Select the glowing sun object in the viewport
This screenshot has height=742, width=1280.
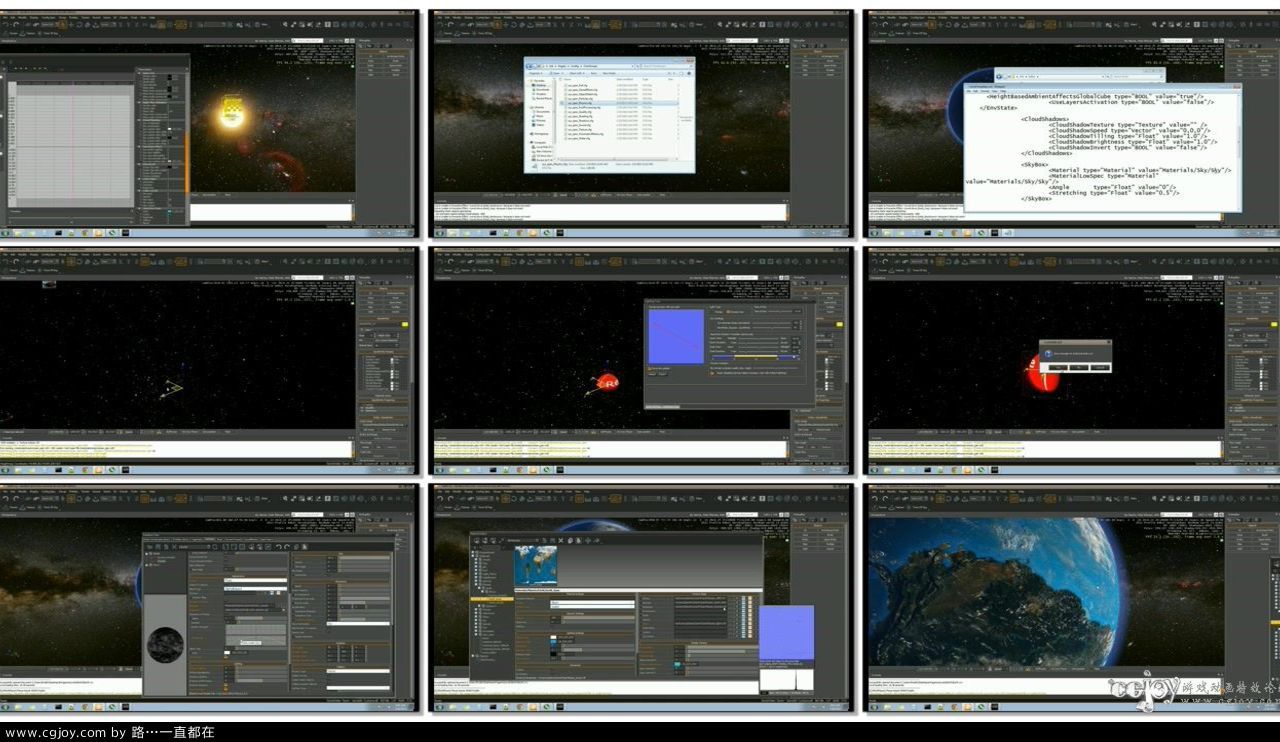pyautogui.click(x=232, y=113)
